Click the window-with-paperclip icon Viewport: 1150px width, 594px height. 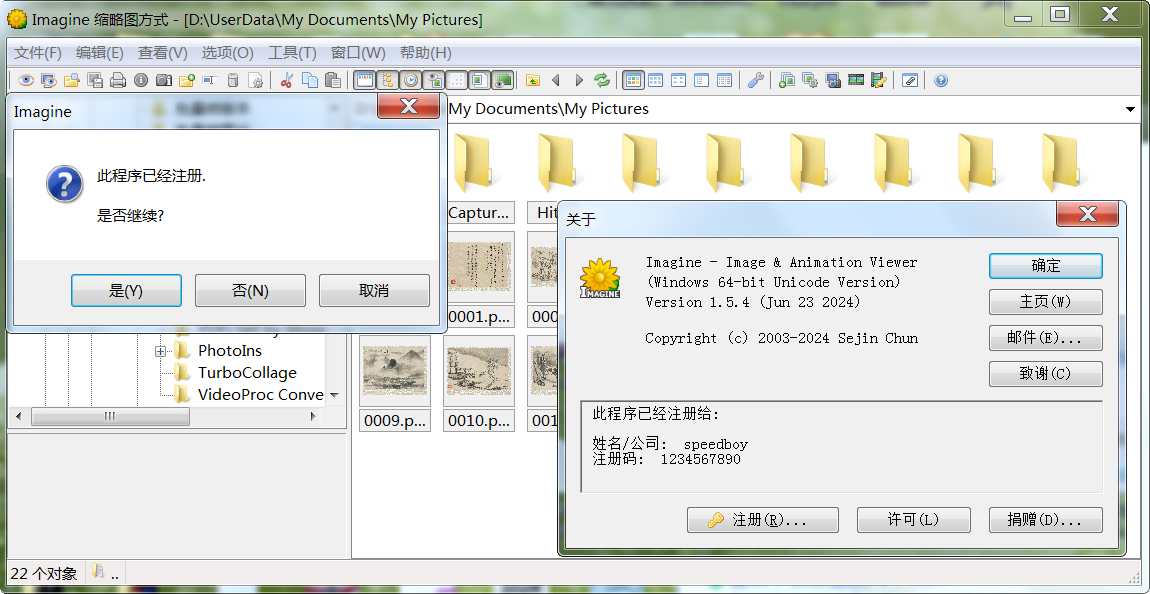[x=910, y=80]
